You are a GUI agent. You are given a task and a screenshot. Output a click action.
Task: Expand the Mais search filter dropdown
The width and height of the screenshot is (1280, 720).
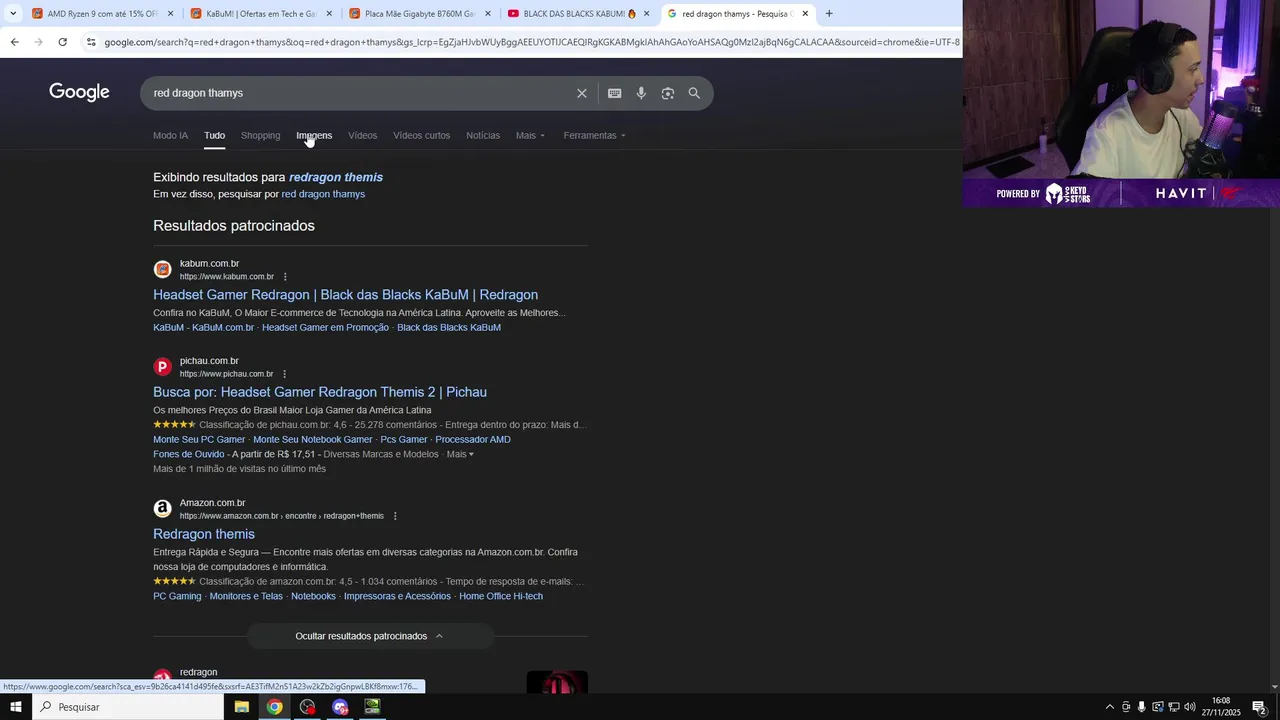[x=530, y=135]
